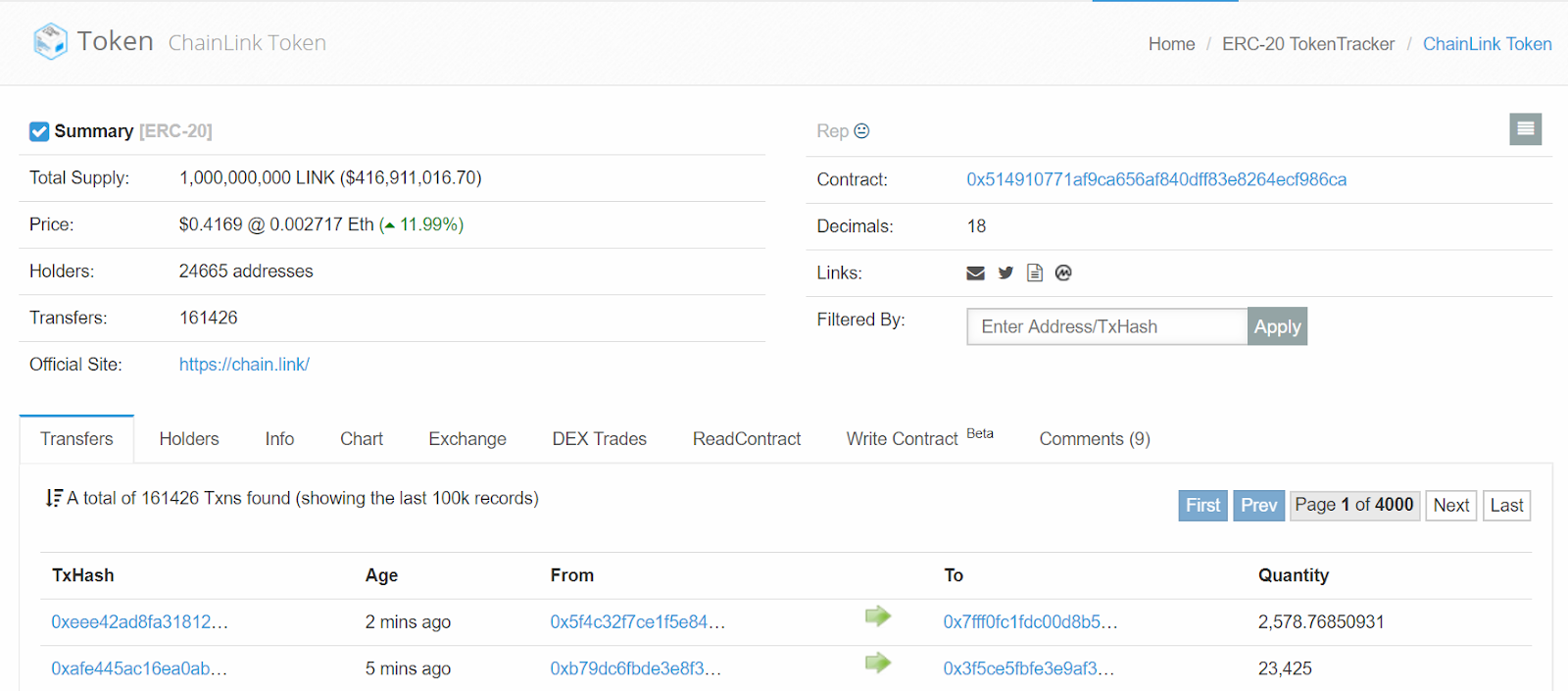Click the TxHash column header
The image size is (1568, 691).
pyautogui.click(x=83, y=575)
